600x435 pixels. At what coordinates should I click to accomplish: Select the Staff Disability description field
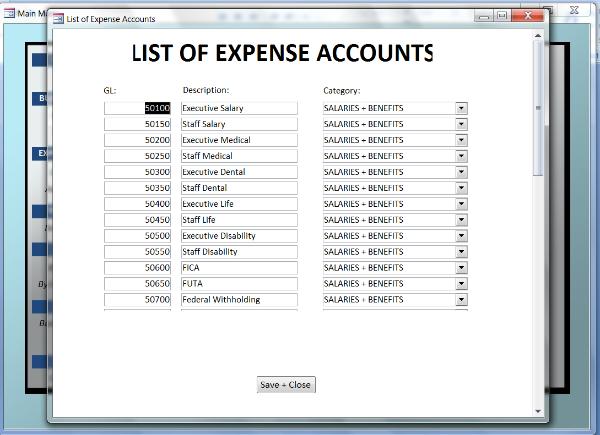point(239,252)
